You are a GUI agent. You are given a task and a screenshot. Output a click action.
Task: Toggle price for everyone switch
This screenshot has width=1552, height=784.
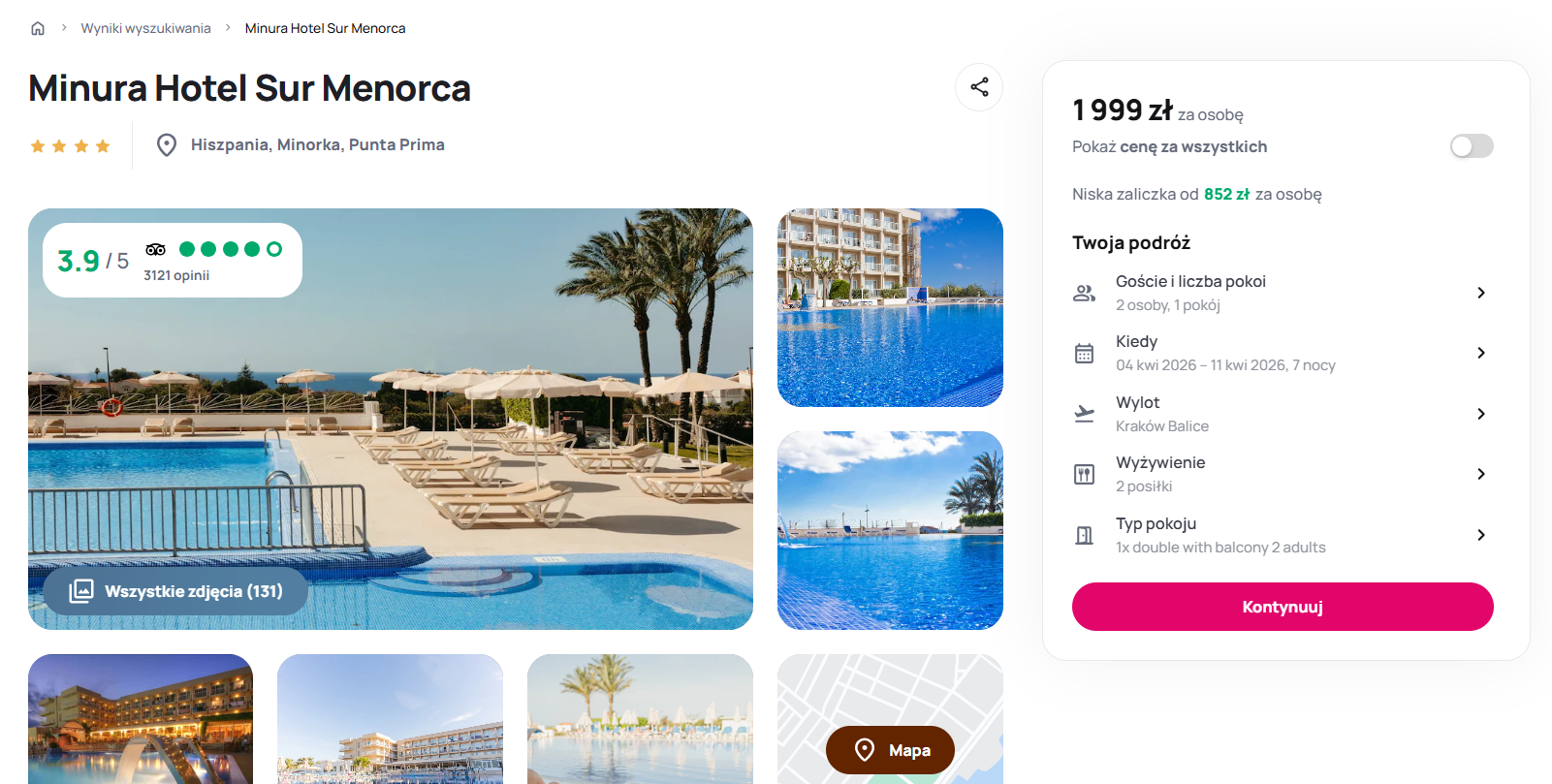(x=1472, y=146)
